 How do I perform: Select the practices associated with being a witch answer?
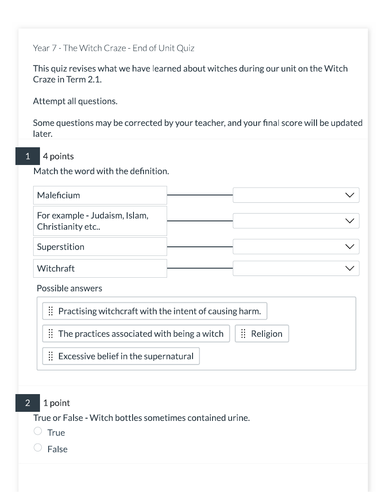pyautogui.click(x=136, y=334)
